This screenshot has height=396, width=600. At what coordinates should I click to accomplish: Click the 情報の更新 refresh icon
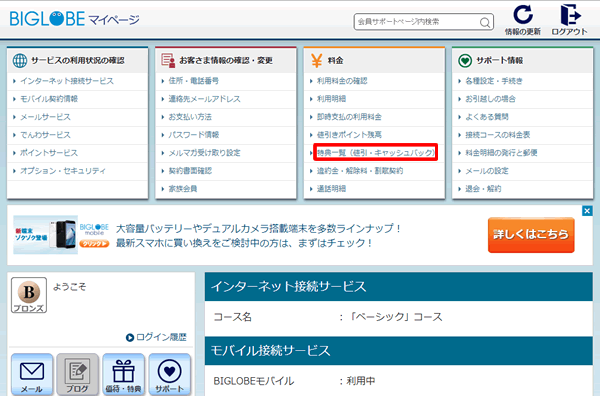point(523,15)
